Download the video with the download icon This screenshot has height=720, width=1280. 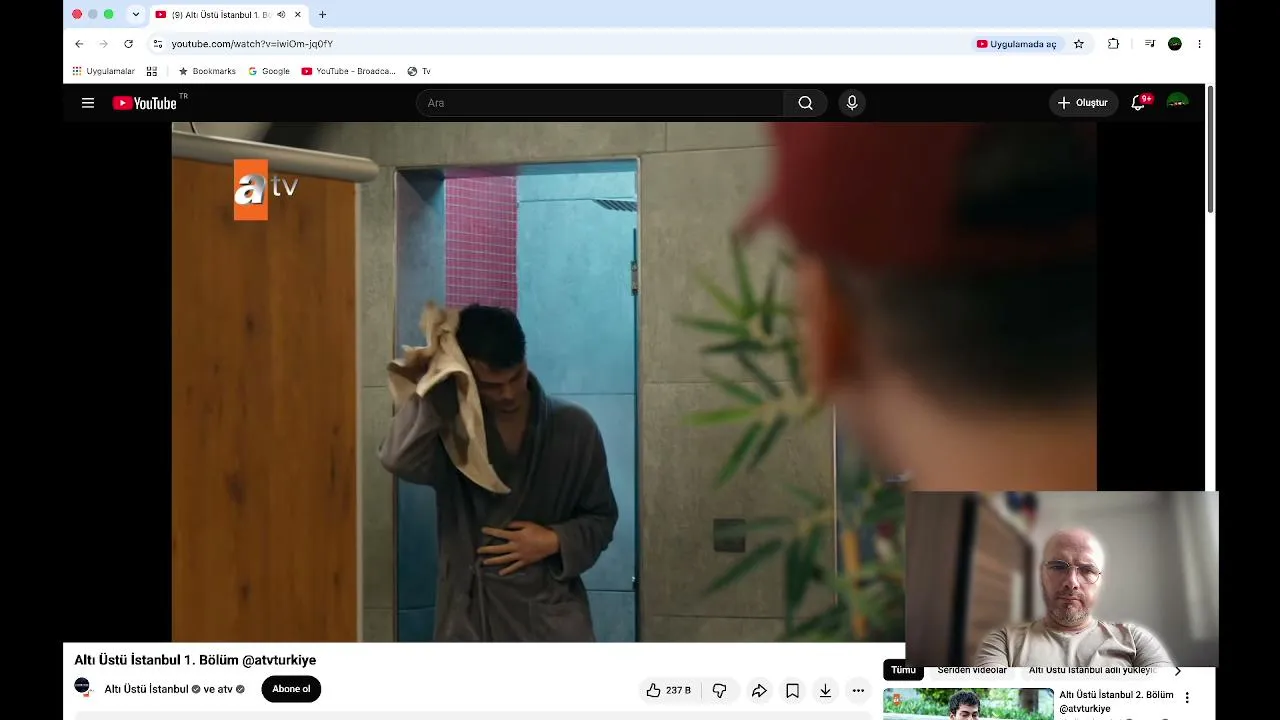825,690
